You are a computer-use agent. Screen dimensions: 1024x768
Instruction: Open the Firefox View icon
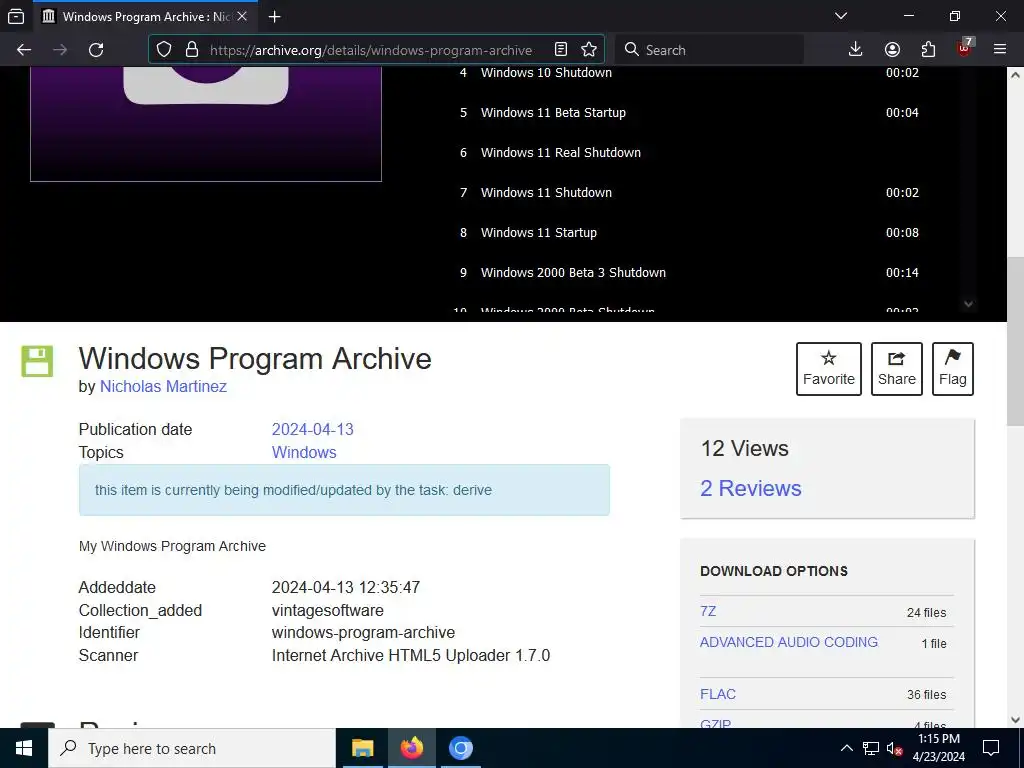tap(16, 16)
